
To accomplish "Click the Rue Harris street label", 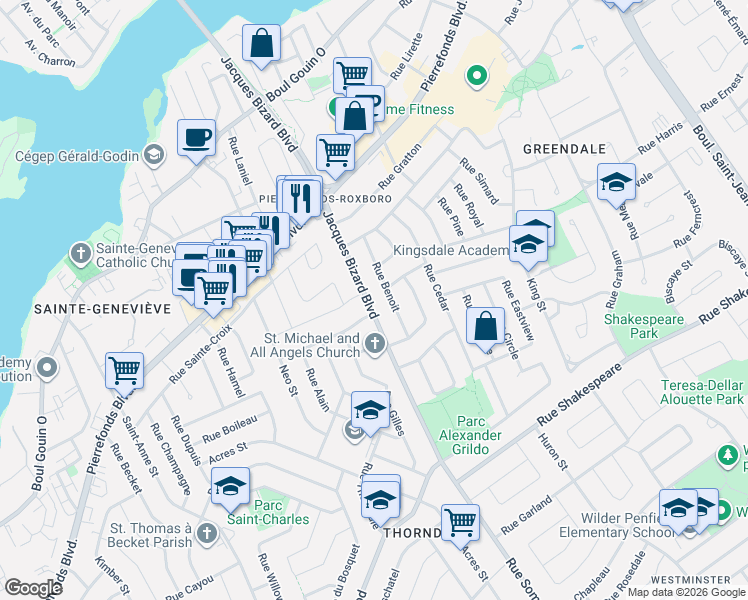I will [660, 138].
